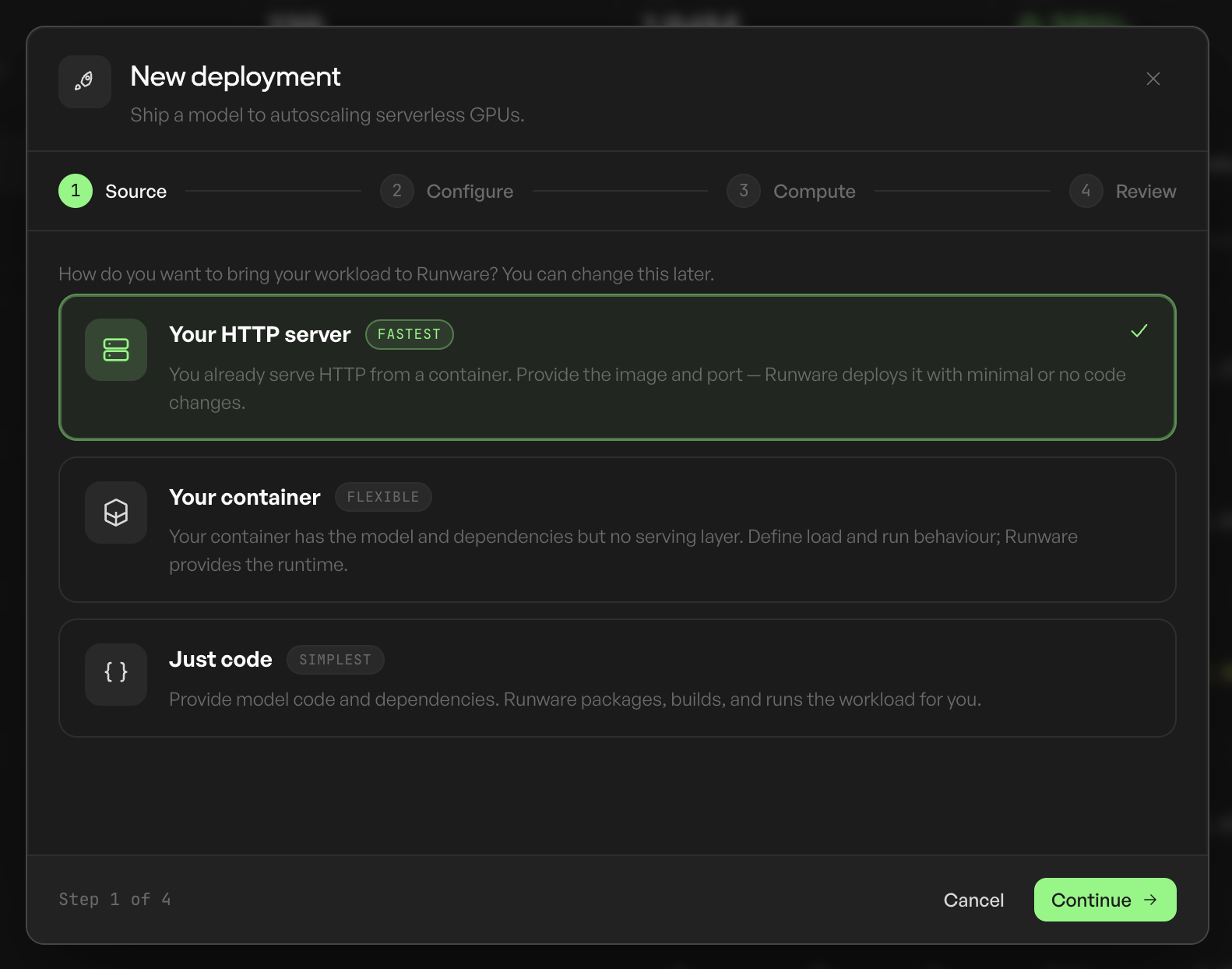Click the 'New deployment' title
Screen dimensions: 1232x969
pos(235,76)
